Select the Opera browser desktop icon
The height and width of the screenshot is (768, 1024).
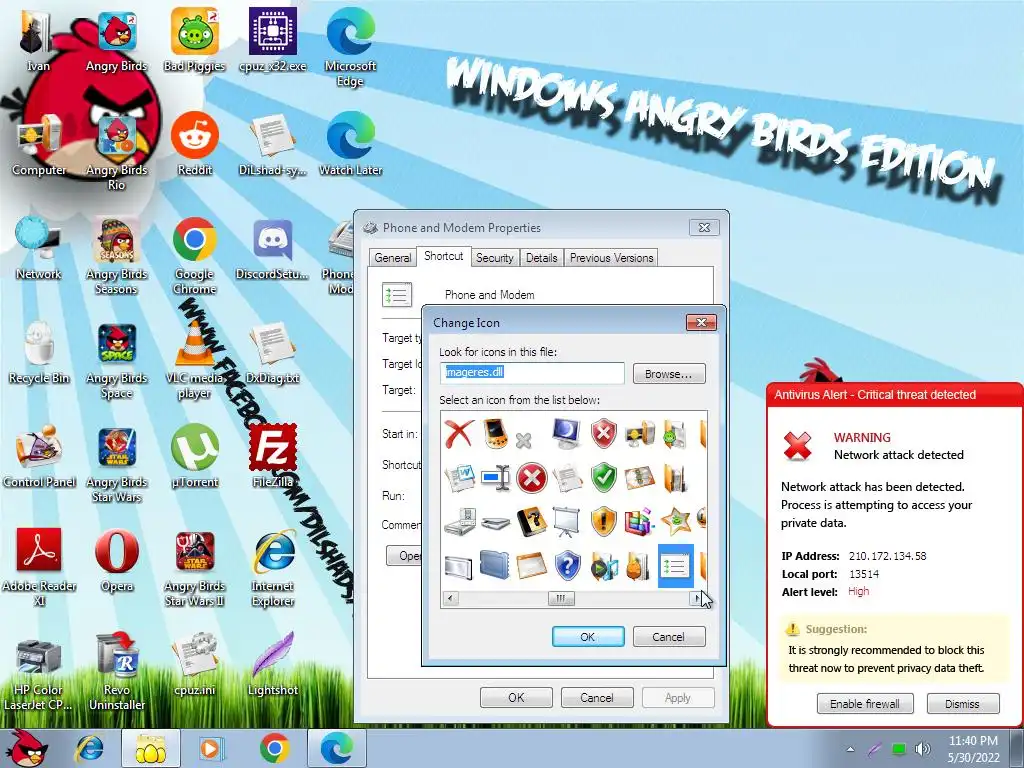click(117, 560)
